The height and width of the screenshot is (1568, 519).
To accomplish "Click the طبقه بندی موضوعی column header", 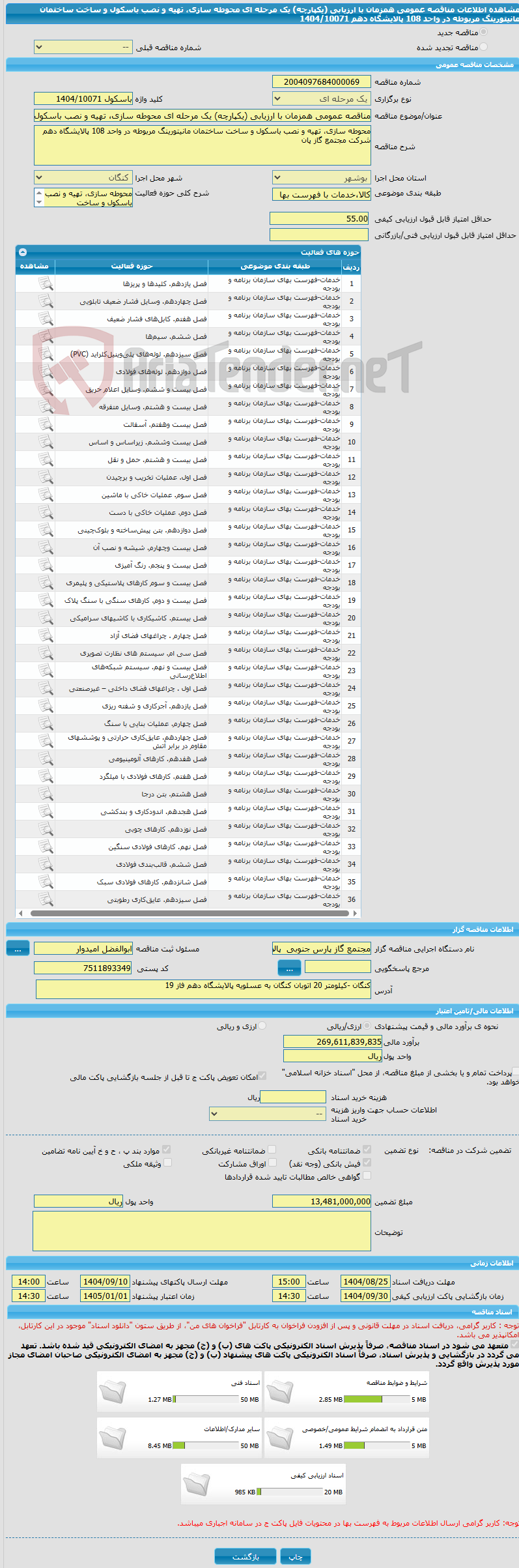I will tap(275, 266).
